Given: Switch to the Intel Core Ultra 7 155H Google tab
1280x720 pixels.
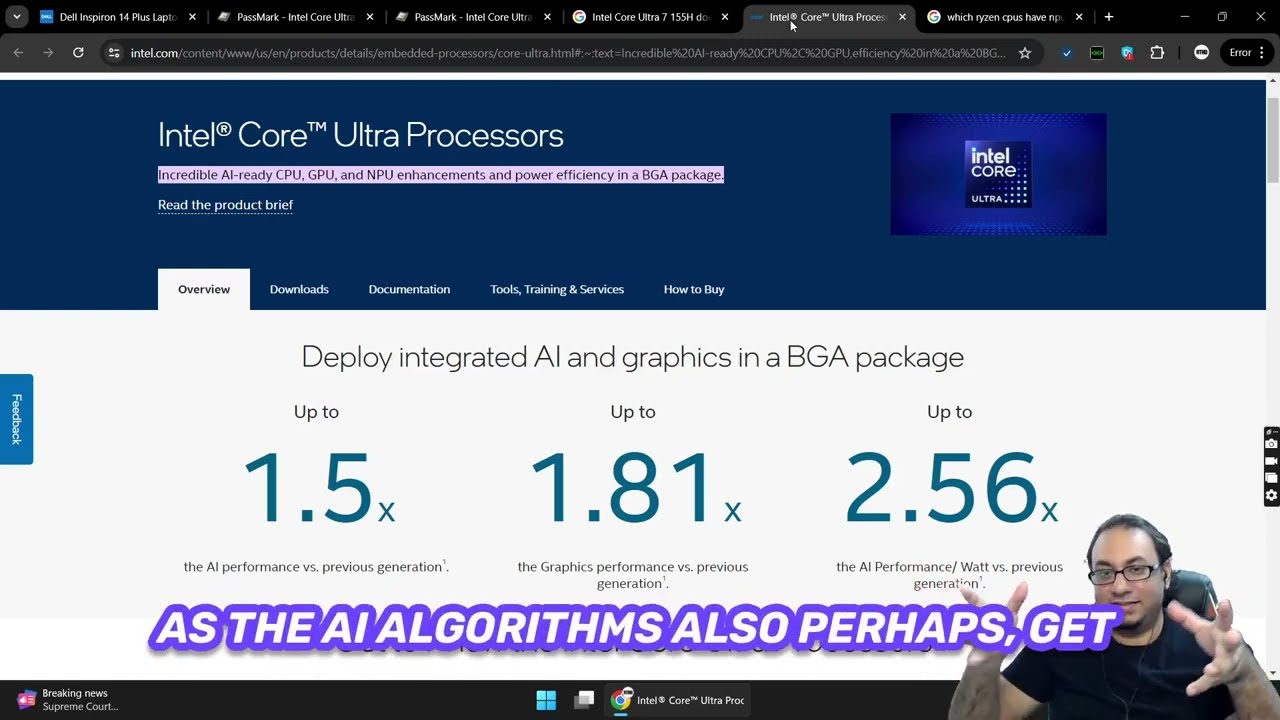Looking at the screenshot, I should pos(650,17).
